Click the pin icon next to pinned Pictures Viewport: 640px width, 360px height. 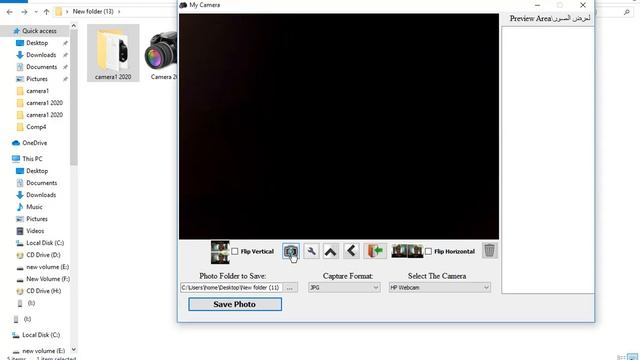click(x=65, y=79)
